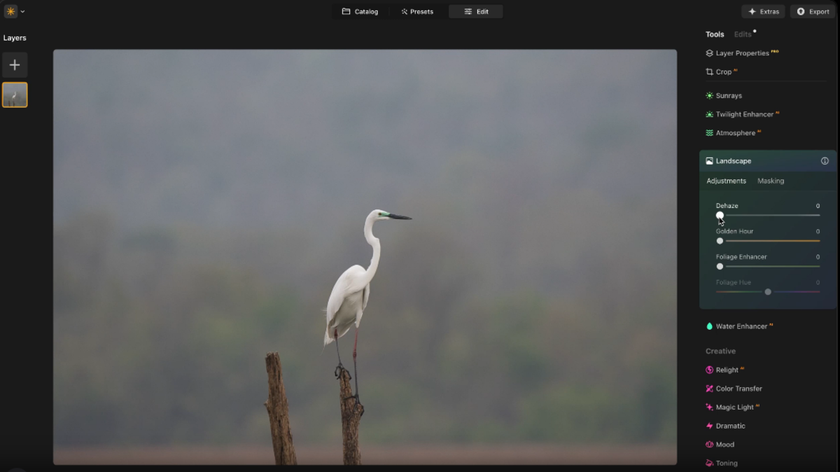Click the Foliage Hue slider handle
Viewport: 840px width, 472px height.
coord(768,292)
